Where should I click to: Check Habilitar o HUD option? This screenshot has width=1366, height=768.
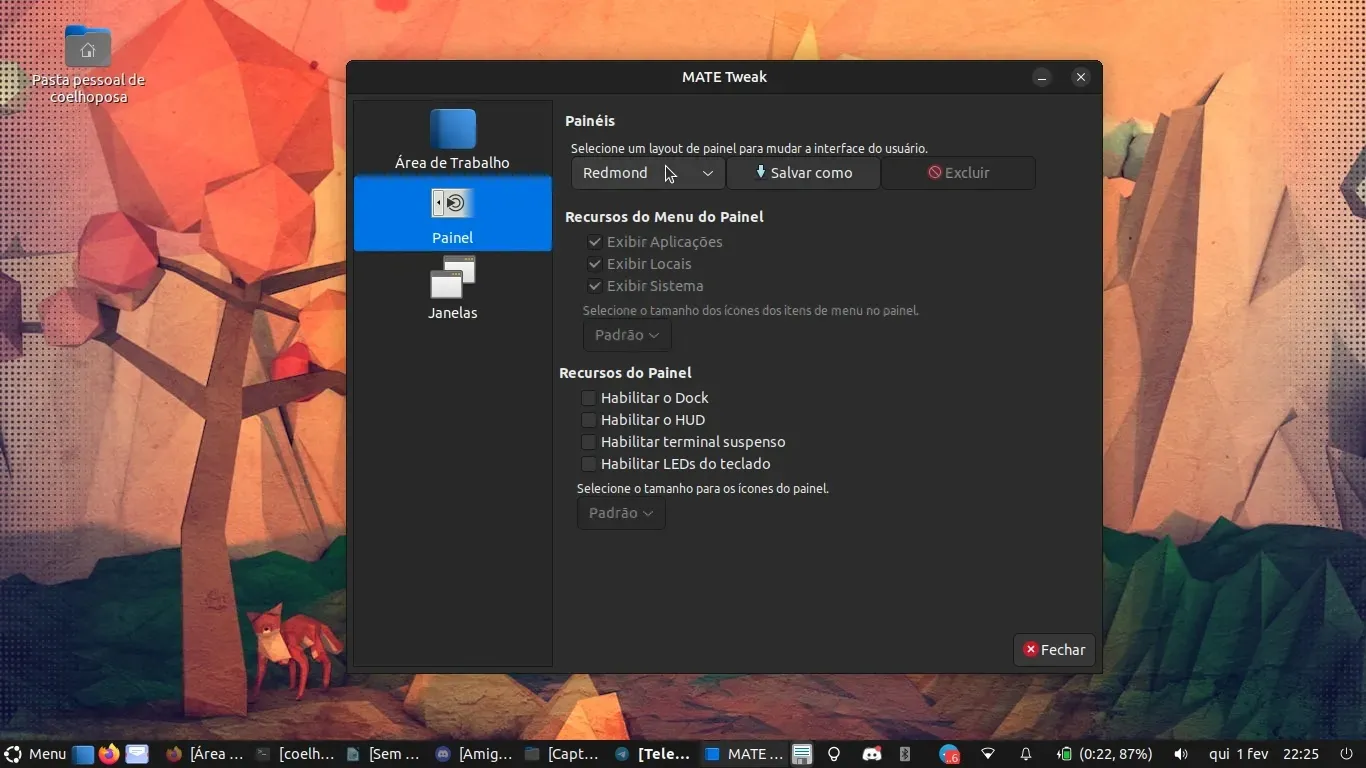pyautogui.click(x=589, y=420)
